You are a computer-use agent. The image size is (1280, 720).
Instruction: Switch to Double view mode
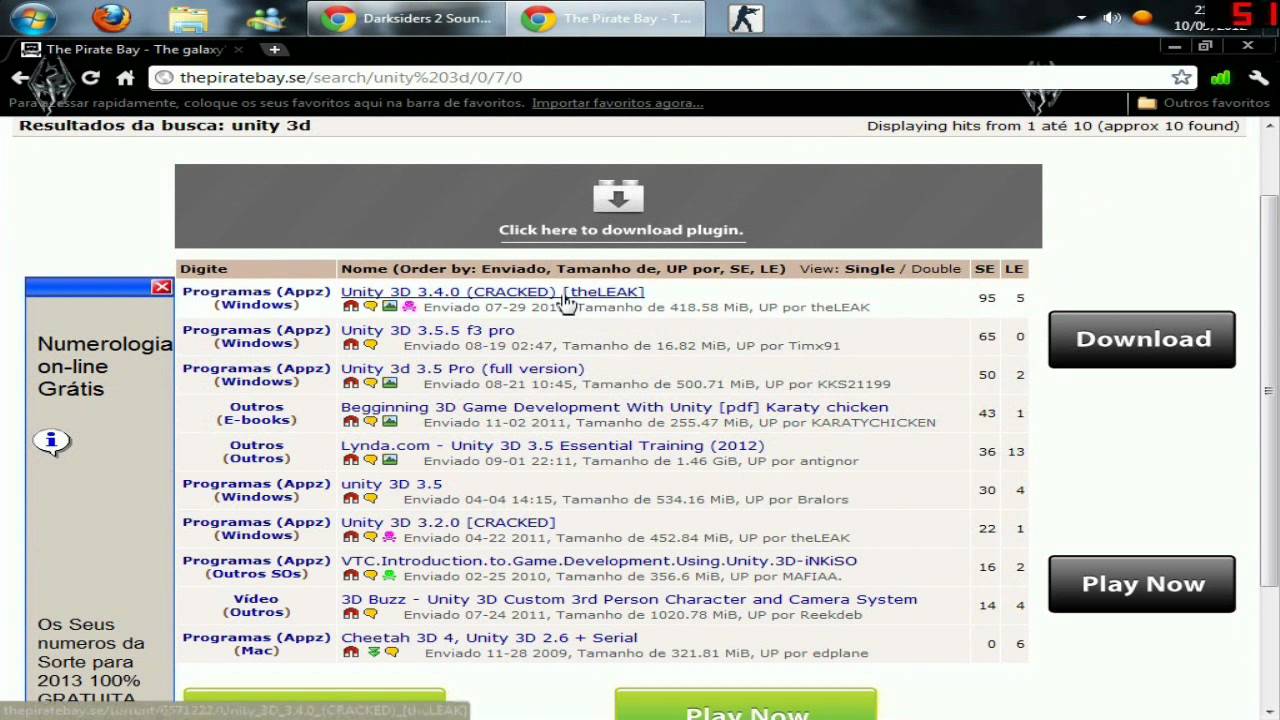(935, 269)
